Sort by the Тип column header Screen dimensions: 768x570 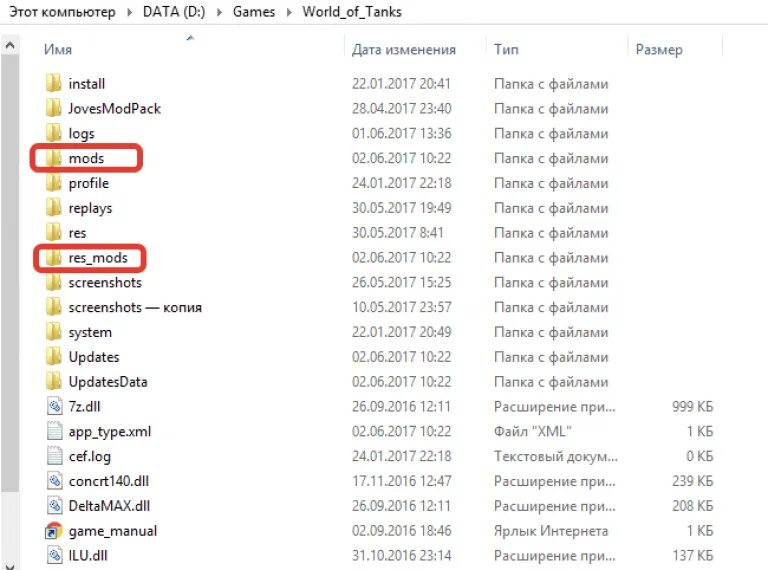coord(506,49)
